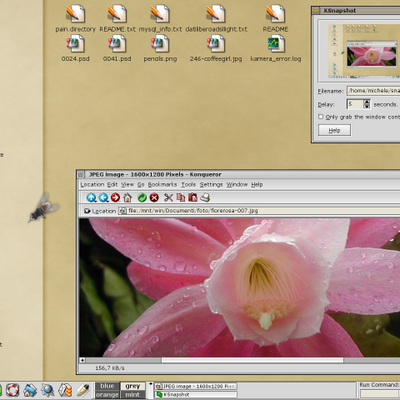Viewport: 400px width, 400px height.
Task: Click the Konqueror location URL field
Action: [259, 211]
